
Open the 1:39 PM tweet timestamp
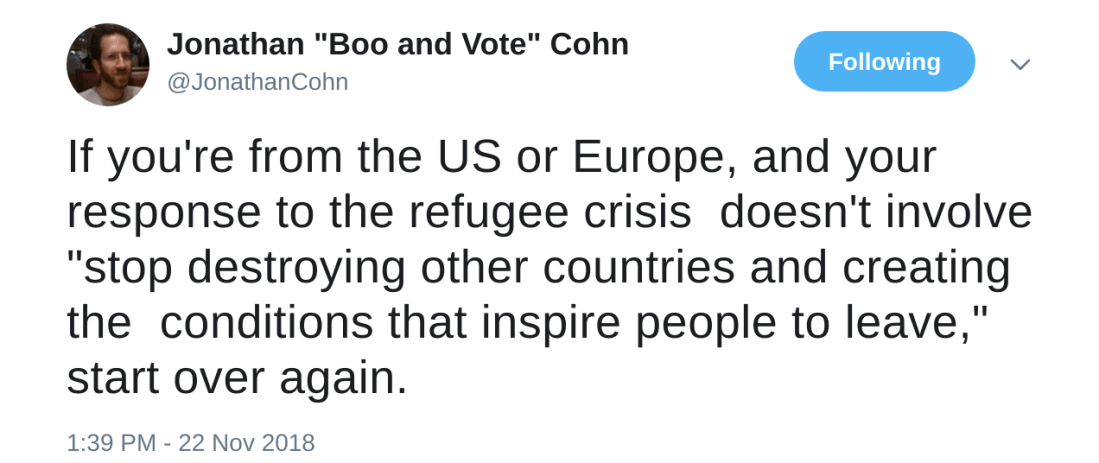tap(108, 442)
